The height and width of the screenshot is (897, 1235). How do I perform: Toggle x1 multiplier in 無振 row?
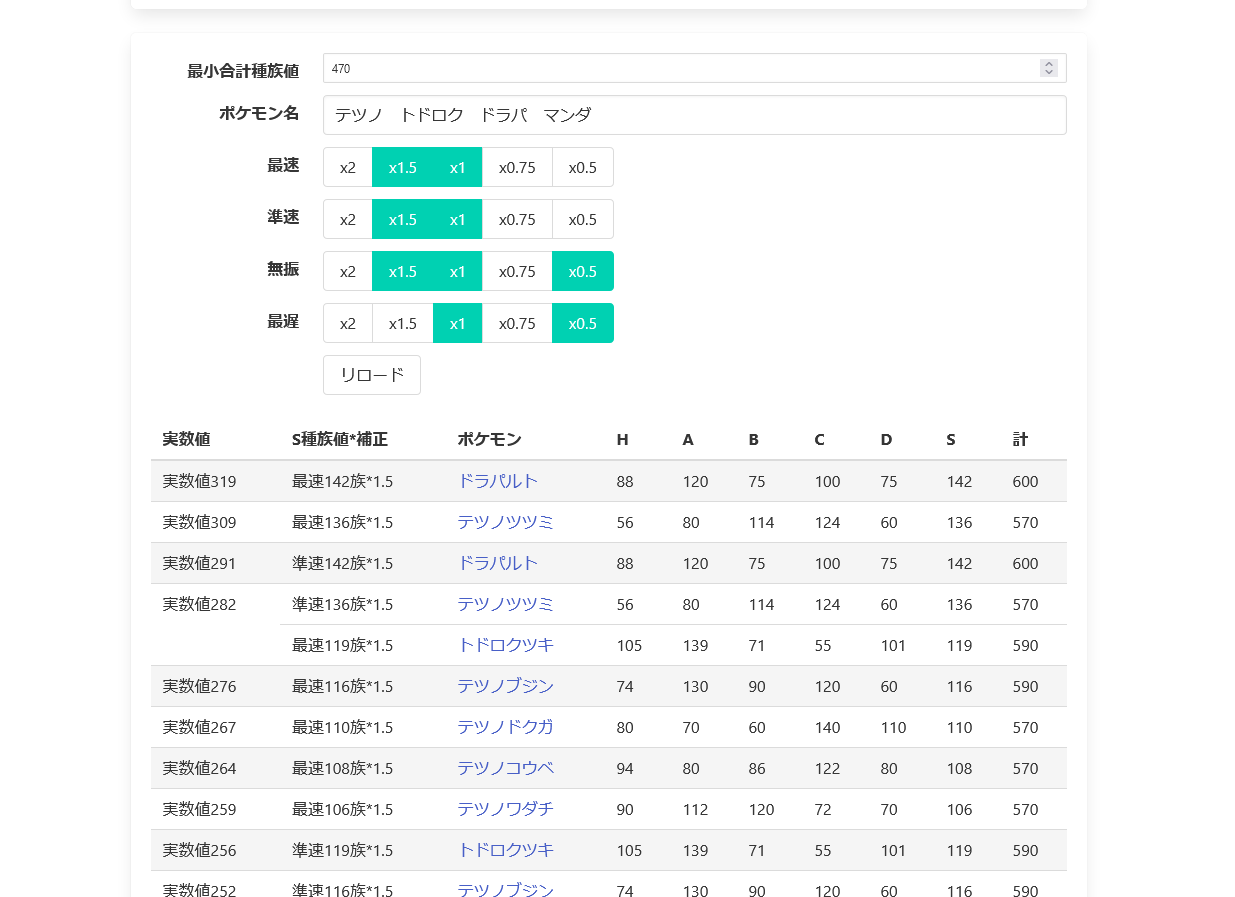458,271
